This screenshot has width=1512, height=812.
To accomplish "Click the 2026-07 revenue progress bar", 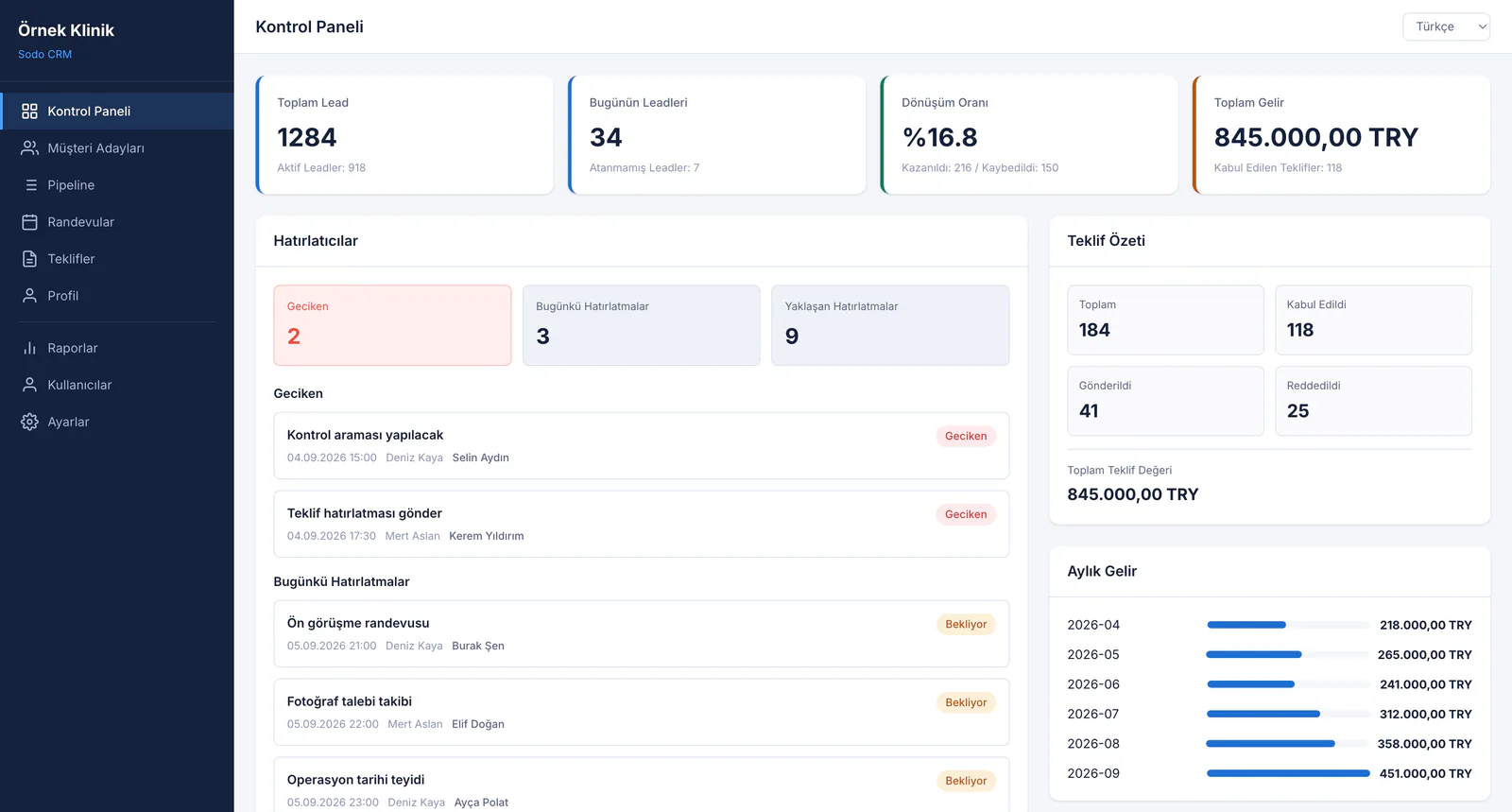I will pos(1288,714).
